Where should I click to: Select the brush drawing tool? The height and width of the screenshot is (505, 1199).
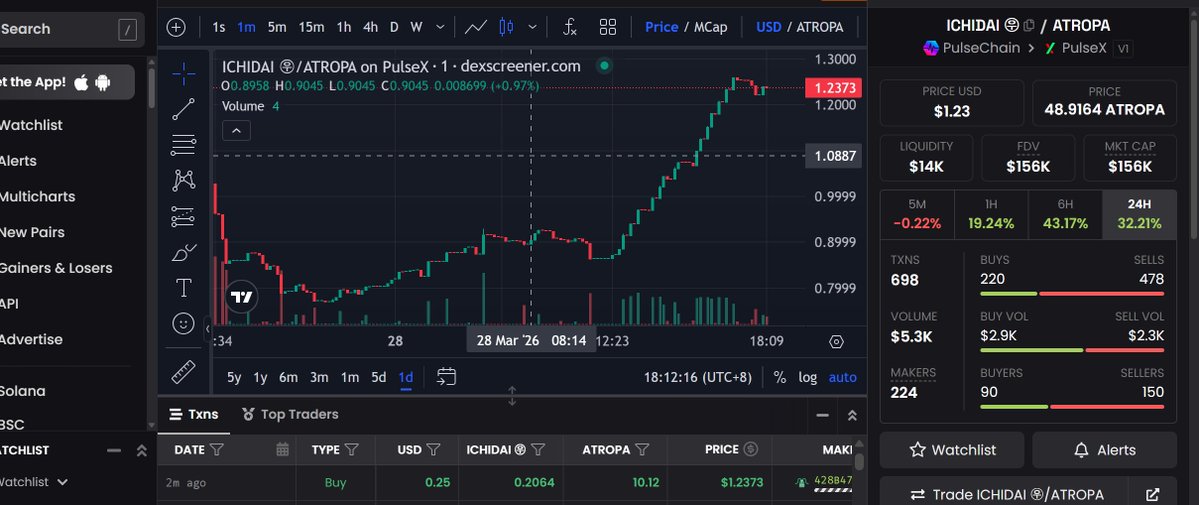pos(184,252)
